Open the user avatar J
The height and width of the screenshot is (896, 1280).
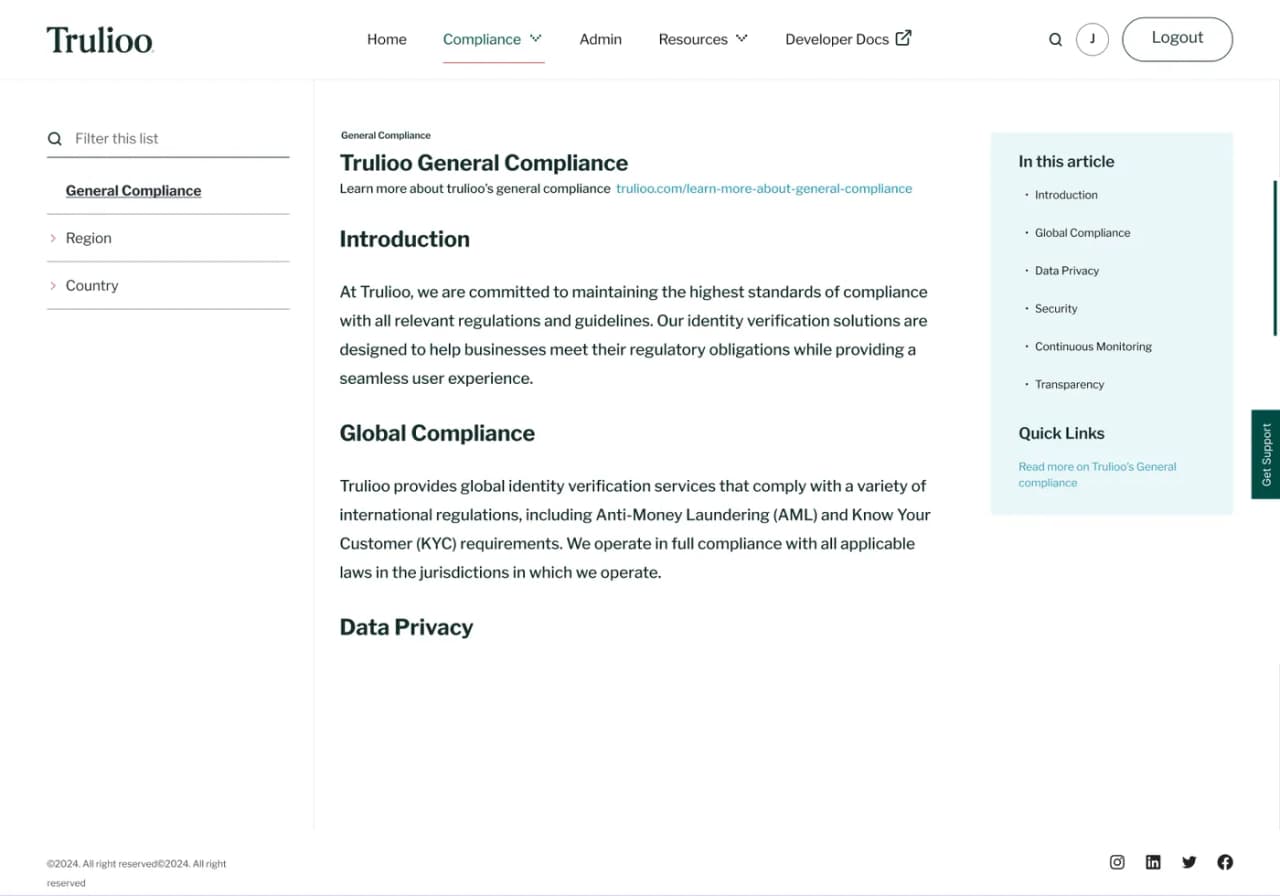[1092, 39]
